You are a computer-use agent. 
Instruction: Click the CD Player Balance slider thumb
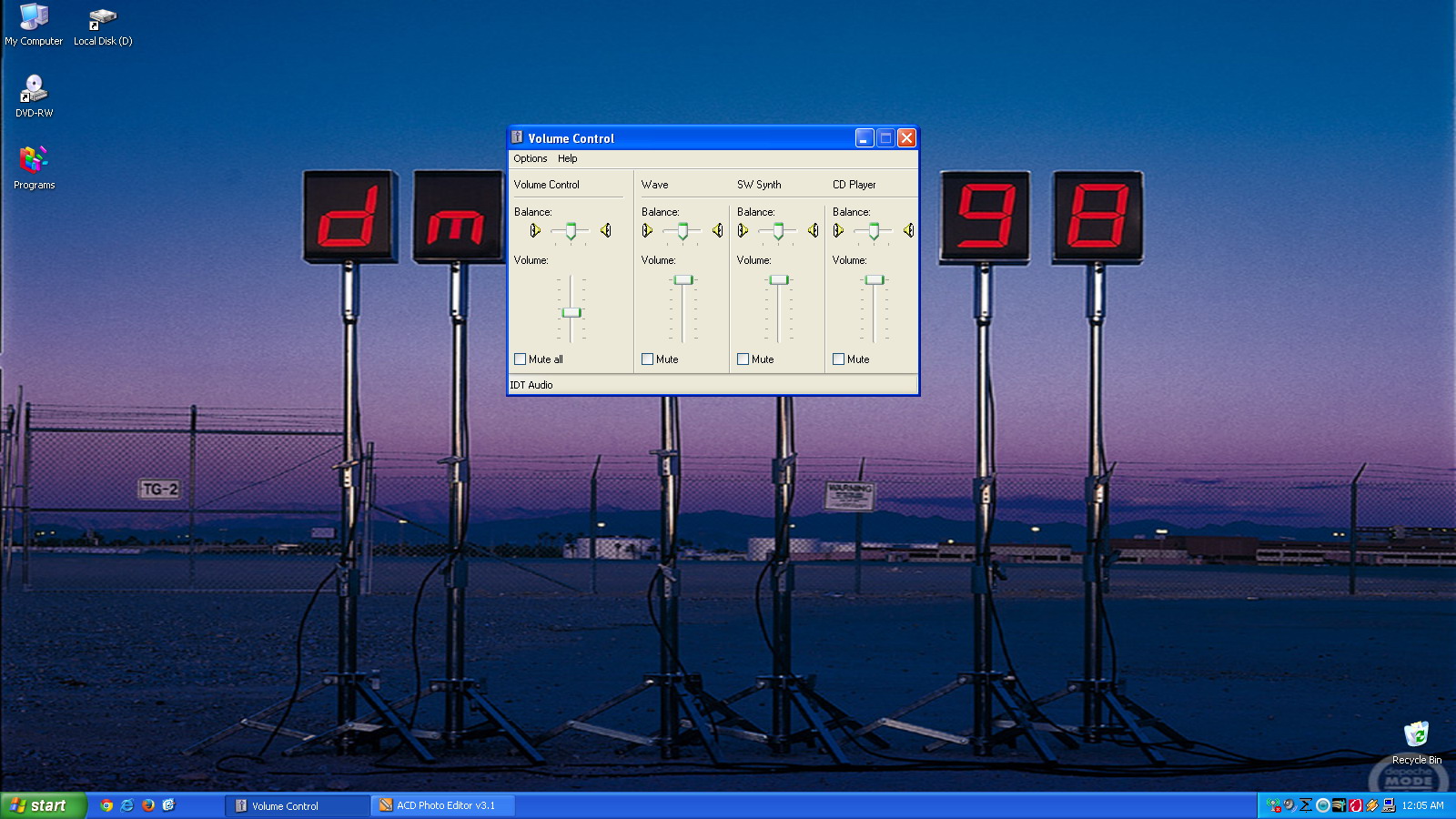[x=874, y=231]
